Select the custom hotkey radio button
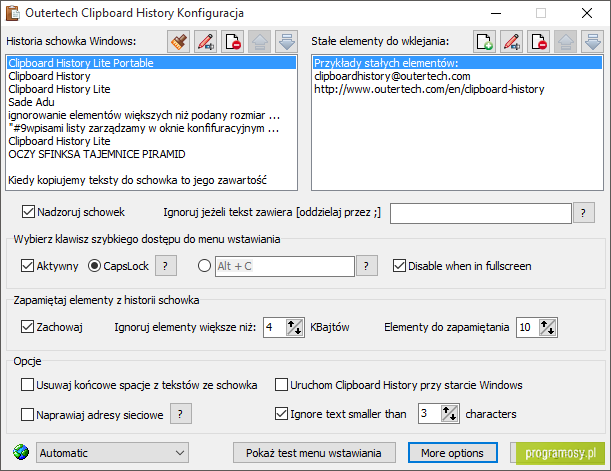This screenshot has height=471, width=611. point(205,266)
